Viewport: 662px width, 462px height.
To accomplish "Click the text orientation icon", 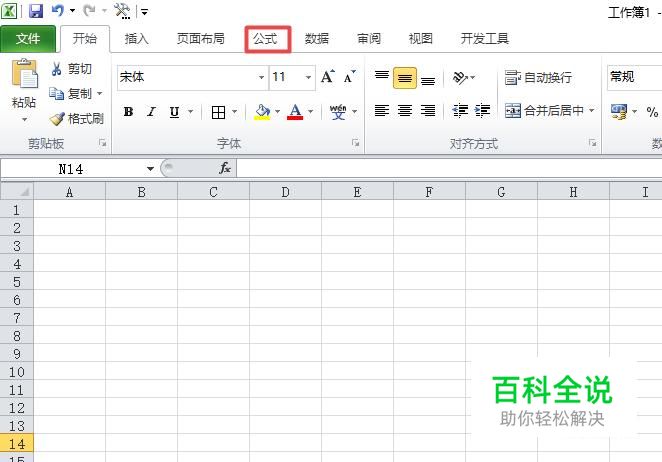I will [x=460, y=77].
